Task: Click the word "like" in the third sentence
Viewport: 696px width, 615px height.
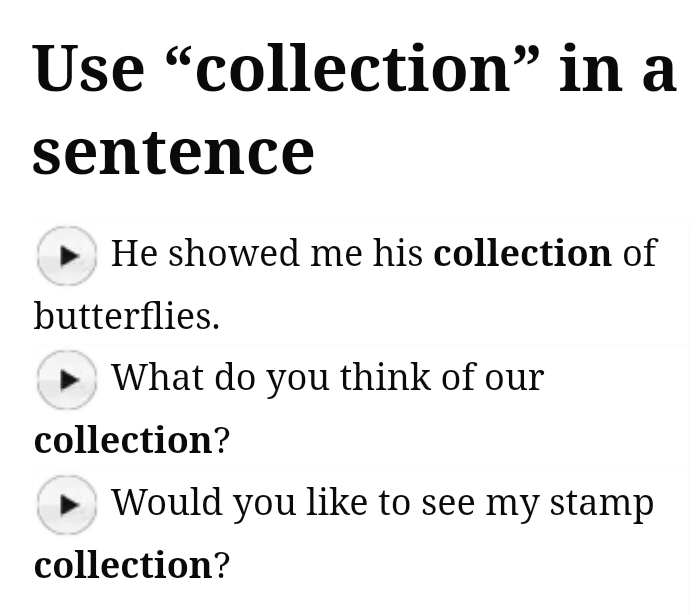Action: [x=336, y=502]
